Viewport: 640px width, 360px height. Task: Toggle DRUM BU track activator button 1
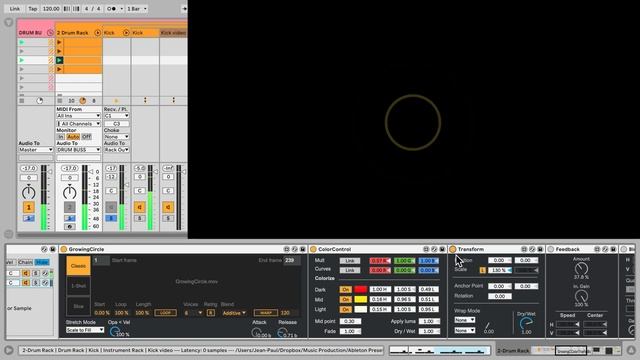(x=29, y=207)
